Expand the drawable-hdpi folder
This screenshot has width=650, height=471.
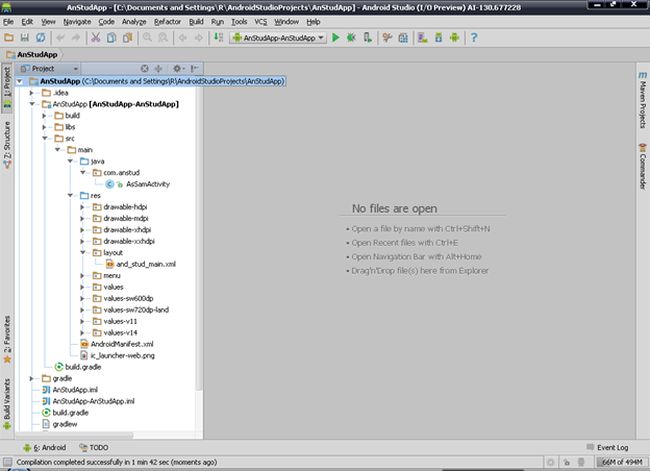click(82, 207)
